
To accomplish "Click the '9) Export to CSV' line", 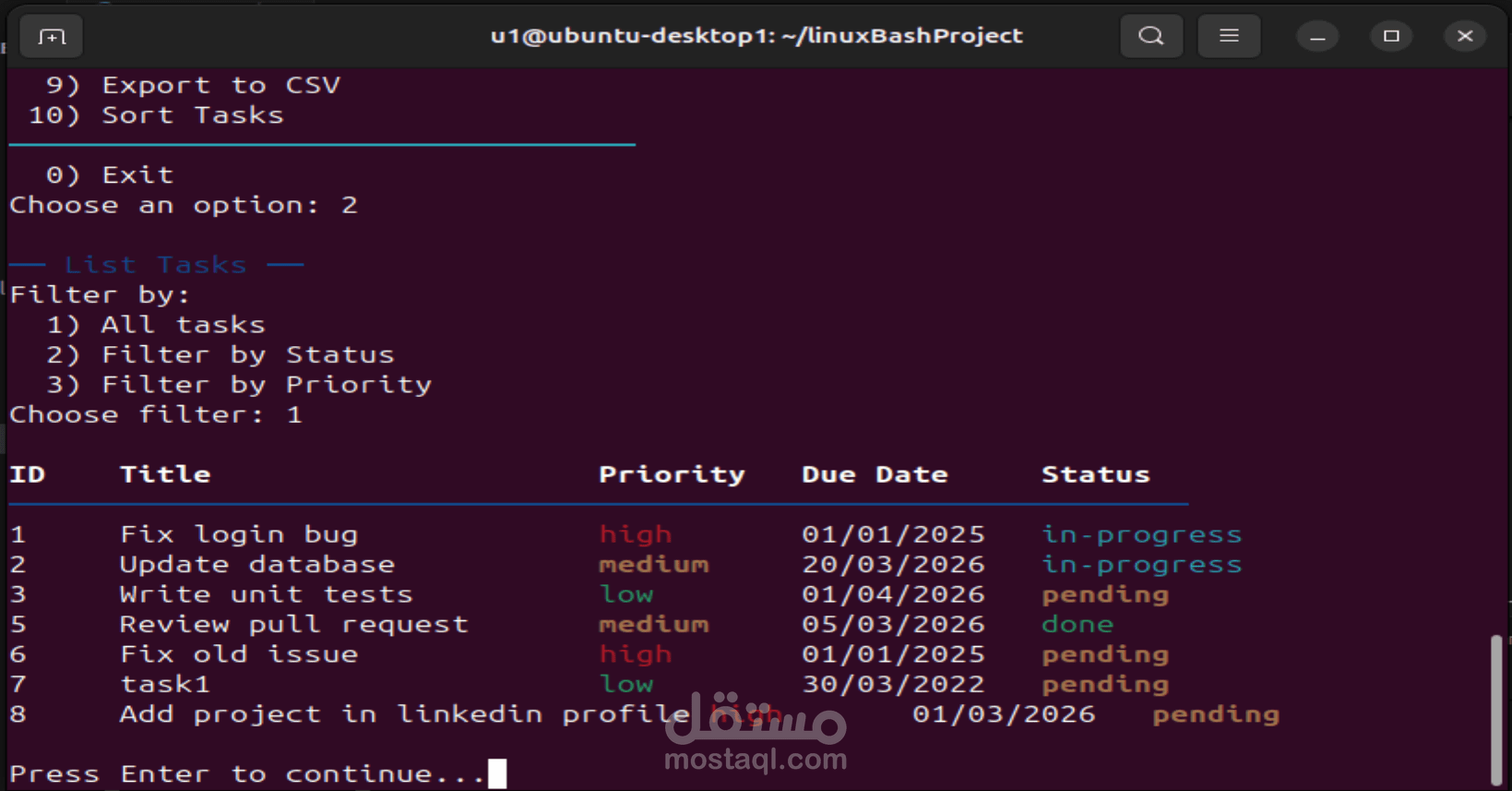I will (x=193, y=85).
